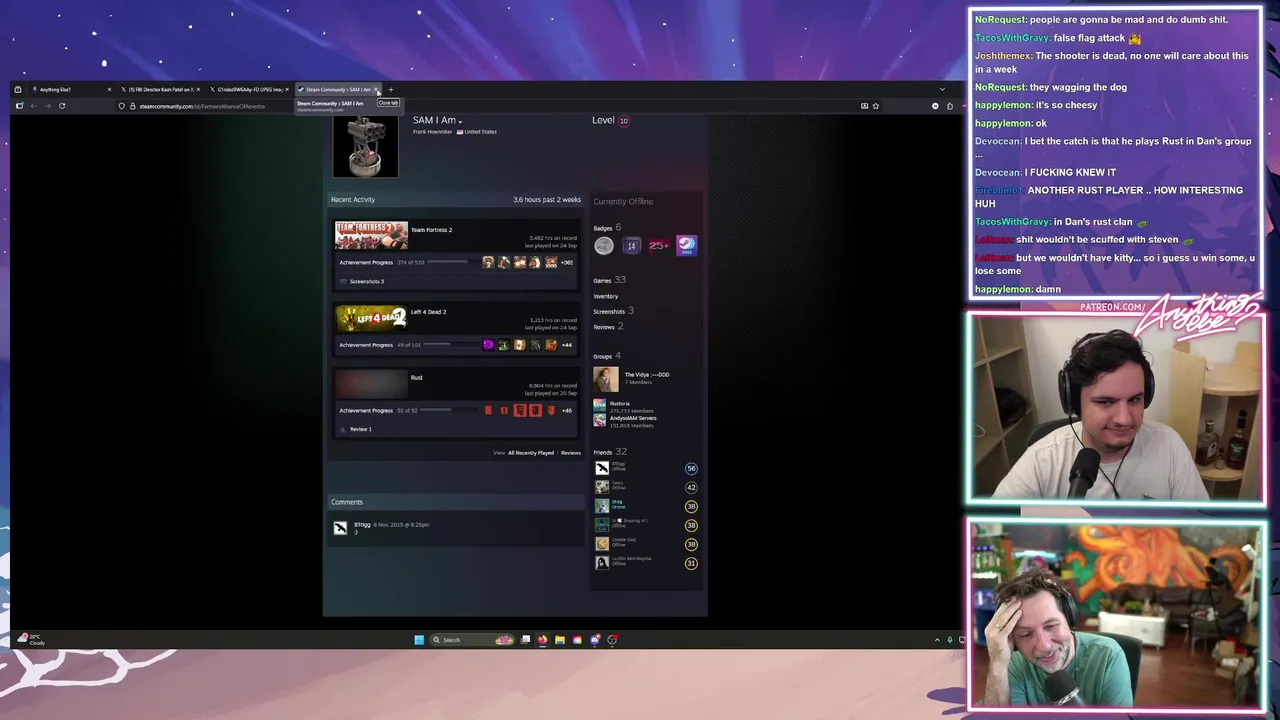Open Cookie God friend entry
Image resolution: width=1280 pixels, height=720 pixels.
pyautogui.click(x=645, y=544)
